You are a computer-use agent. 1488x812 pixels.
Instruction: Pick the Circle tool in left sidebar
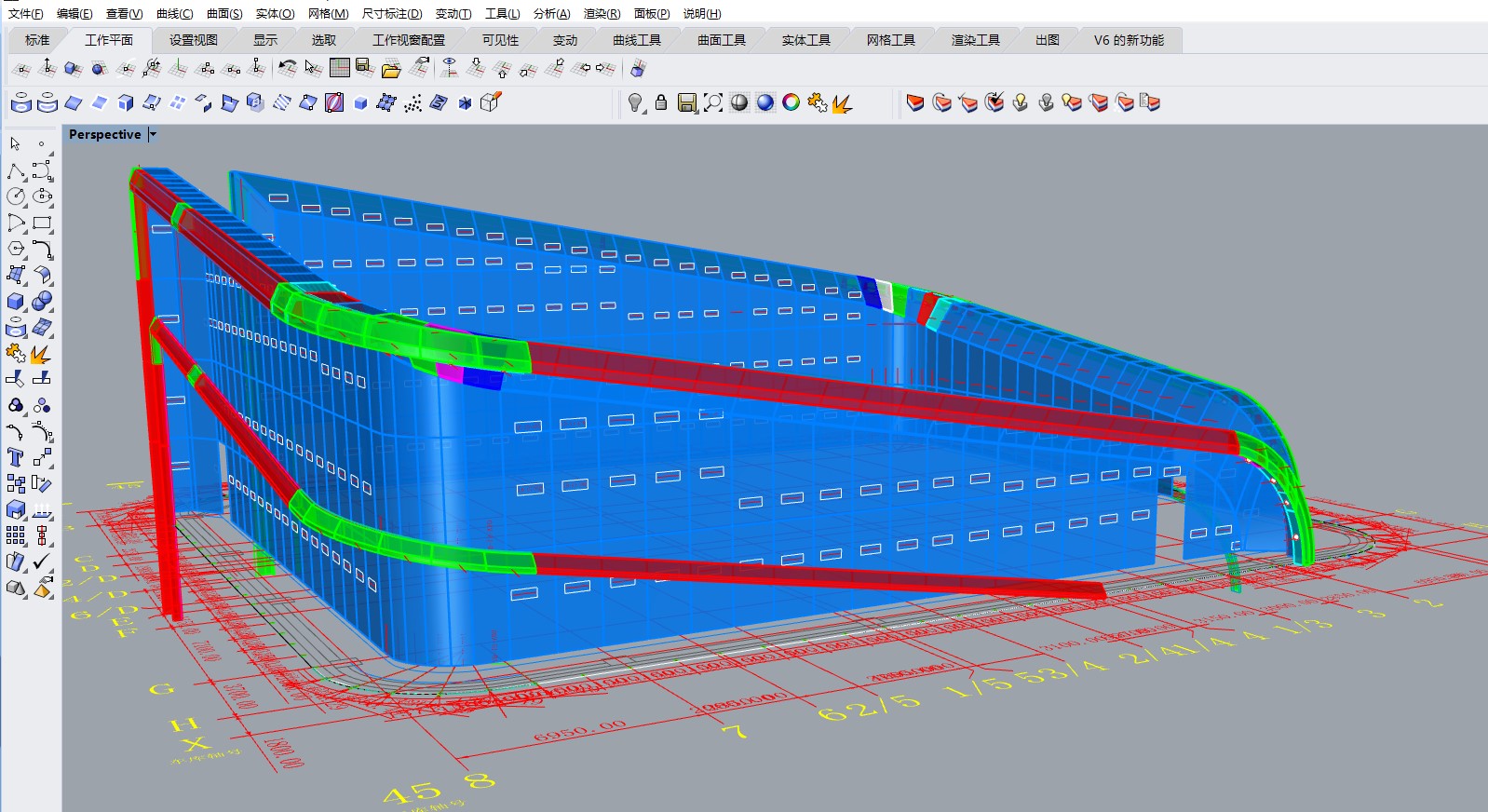[16, 196]
